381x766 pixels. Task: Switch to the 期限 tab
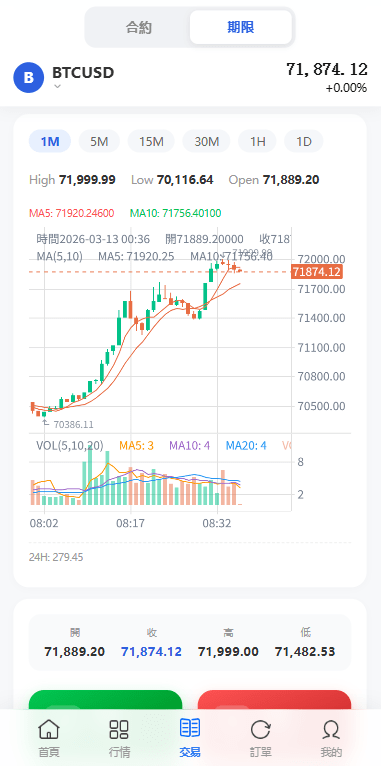241,27
